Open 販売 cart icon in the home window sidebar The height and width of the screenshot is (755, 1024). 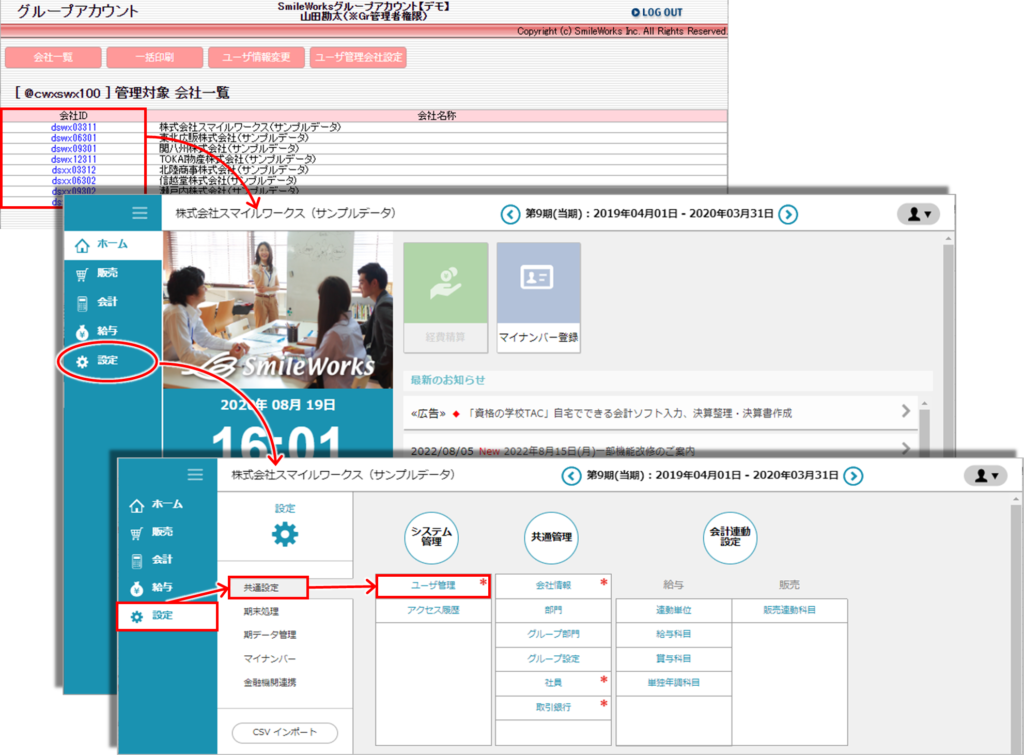[x=82, y=274]
